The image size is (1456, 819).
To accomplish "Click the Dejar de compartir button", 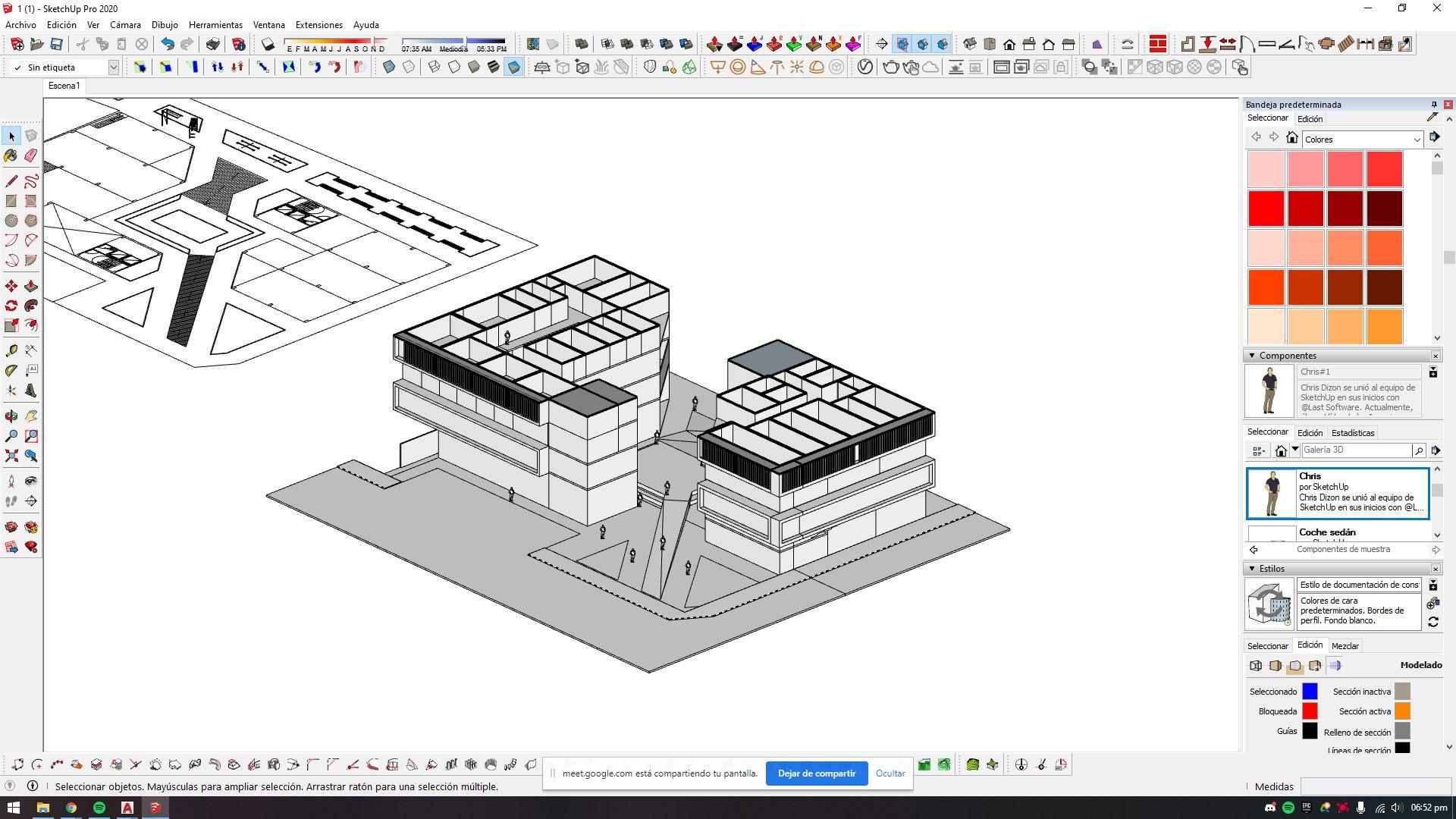I will pyautogui.click(x=816, y=773).
